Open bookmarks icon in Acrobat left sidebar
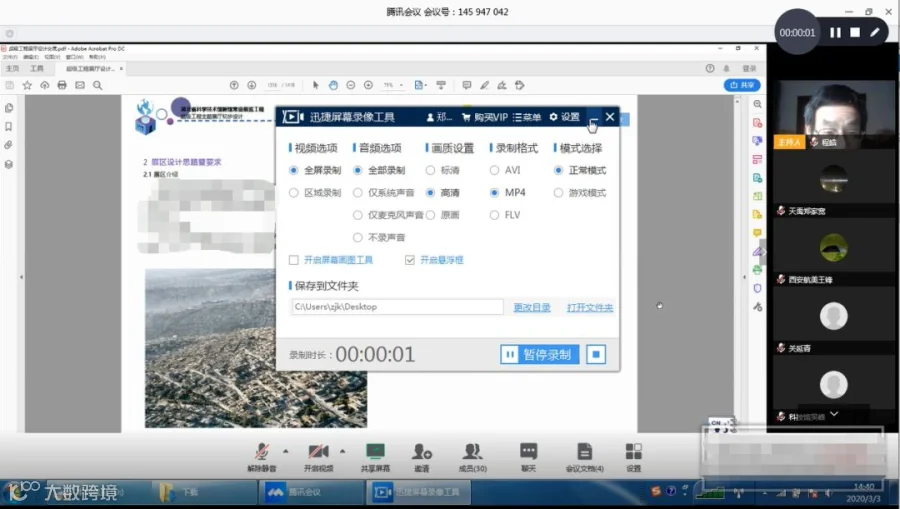 point(9,126)
